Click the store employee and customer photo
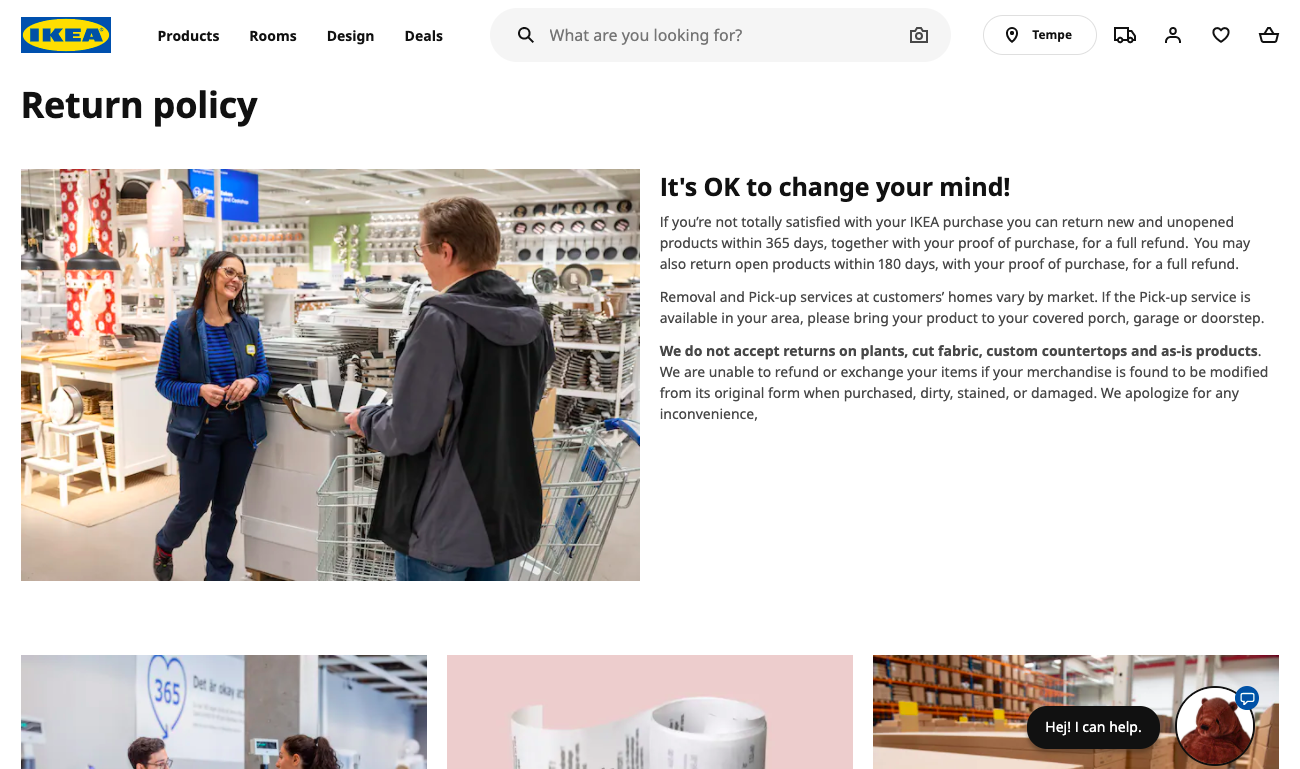1300x769 pixels. click(x=330, y=375)
